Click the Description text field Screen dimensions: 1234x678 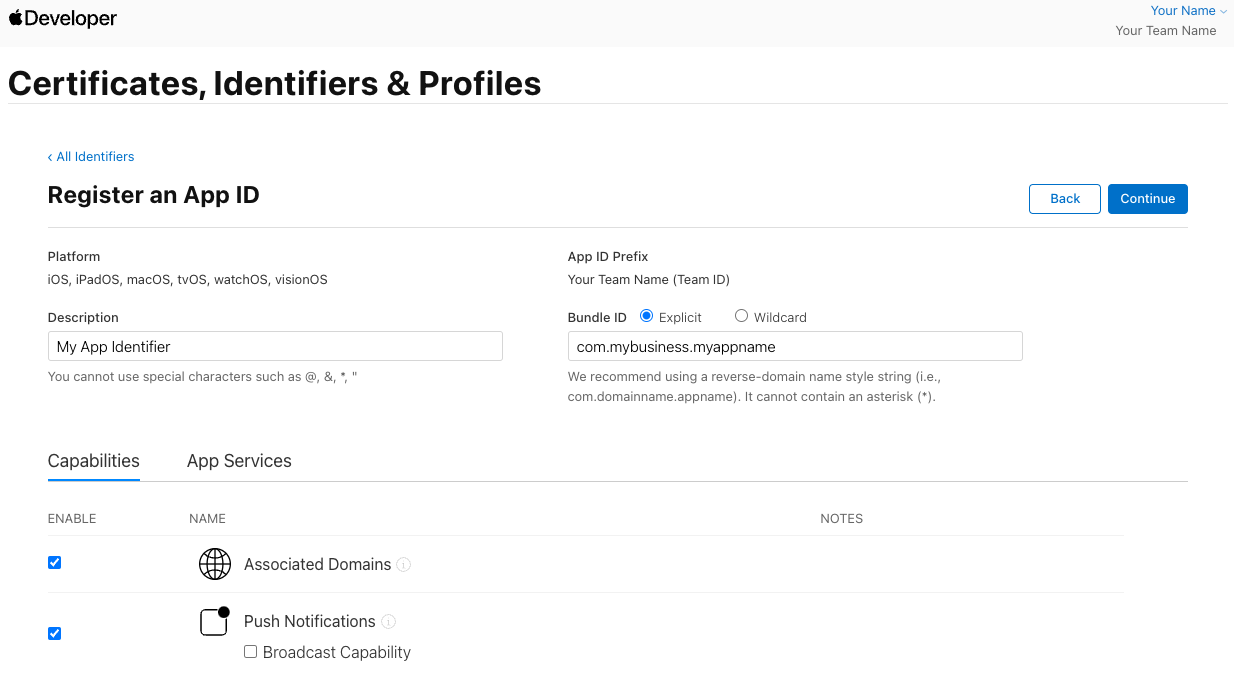(275, 347)
